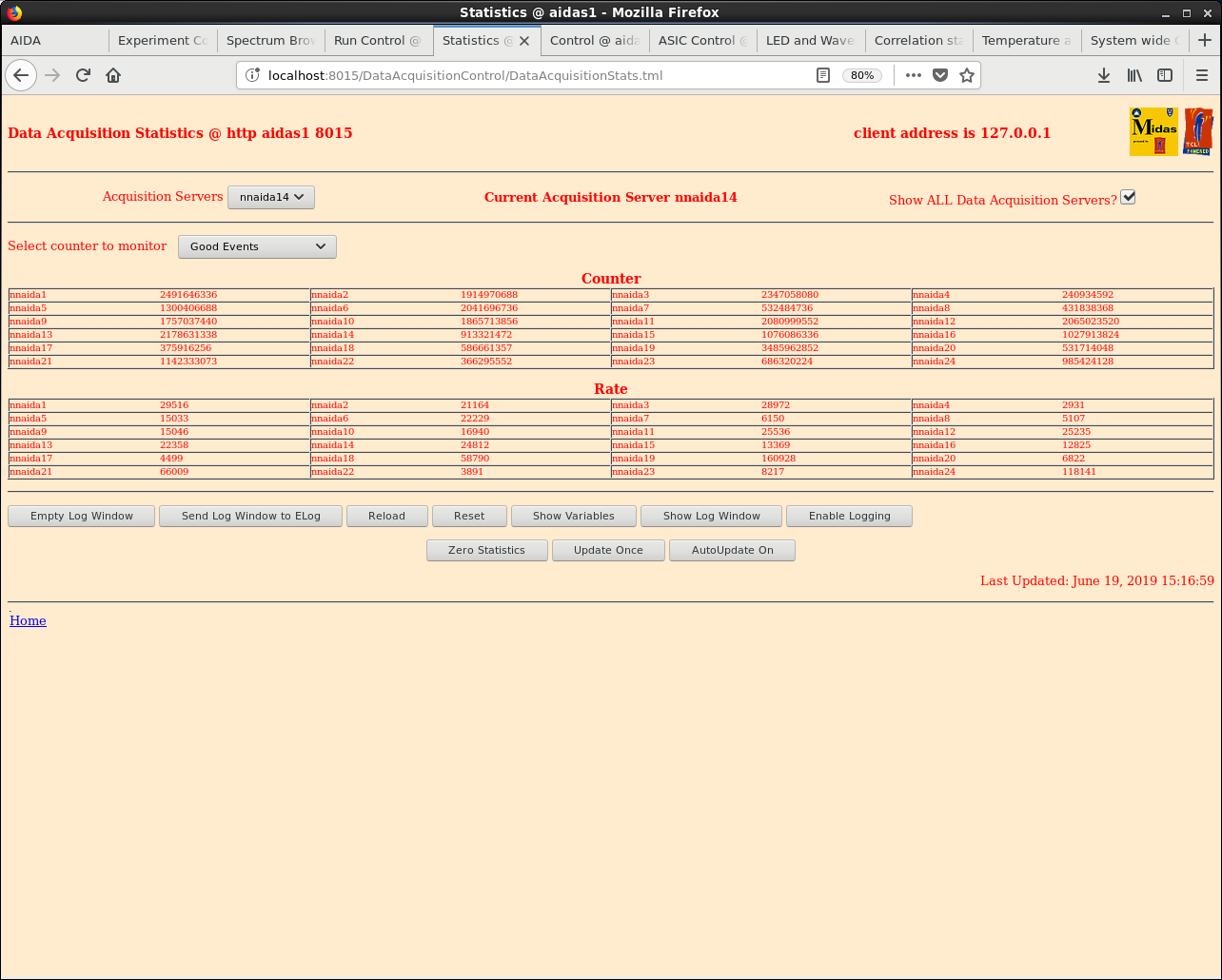Go to the Firefox home page icon
Screen dimensions: 1222x980
(113, 75)
